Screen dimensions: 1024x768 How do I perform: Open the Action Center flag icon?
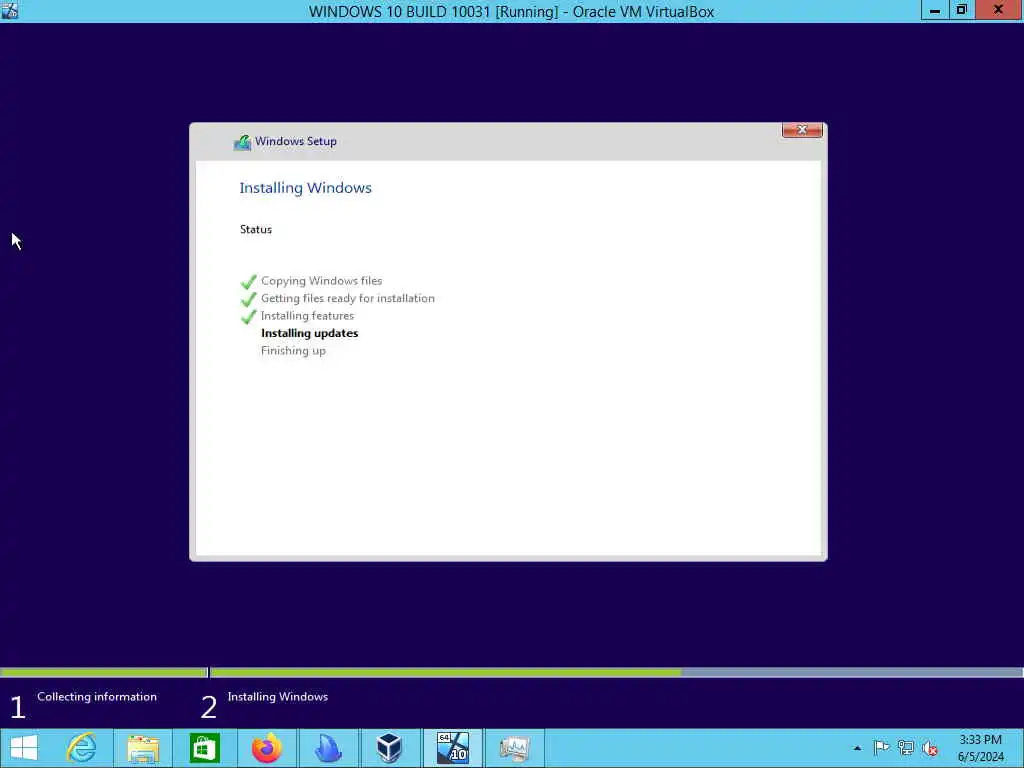point(881,748)
